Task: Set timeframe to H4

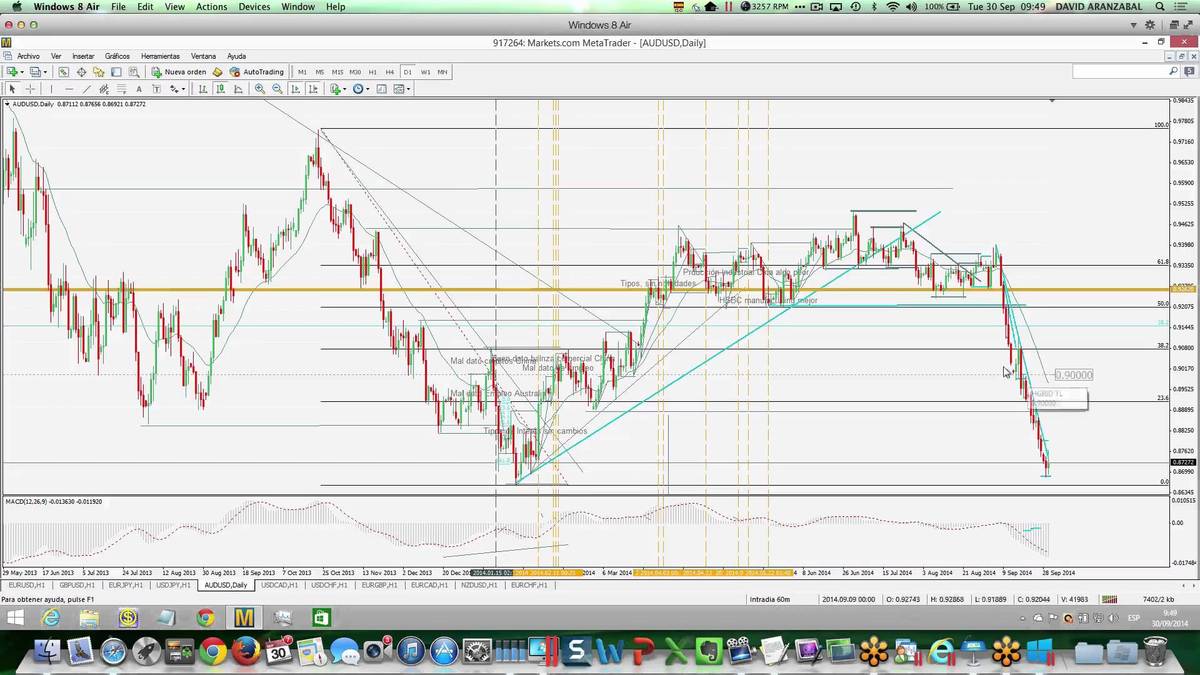Action: 389,72
